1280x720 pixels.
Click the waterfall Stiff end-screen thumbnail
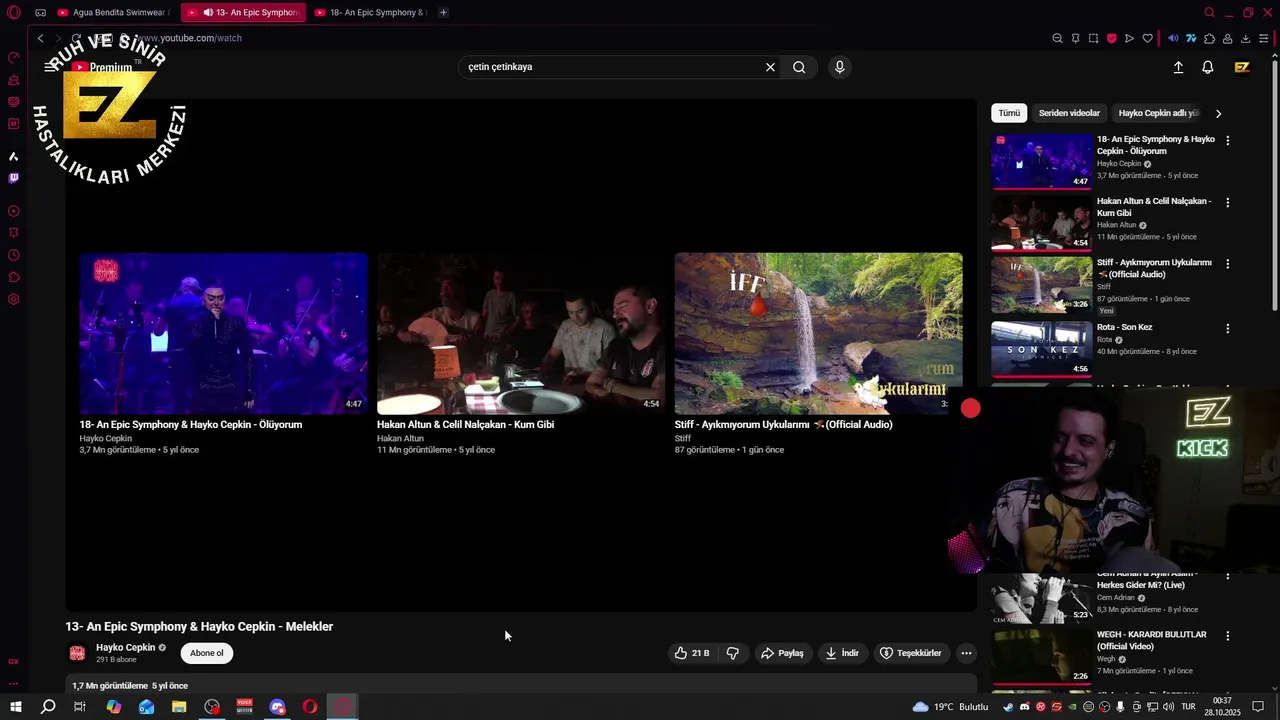[x=818, y=333]
